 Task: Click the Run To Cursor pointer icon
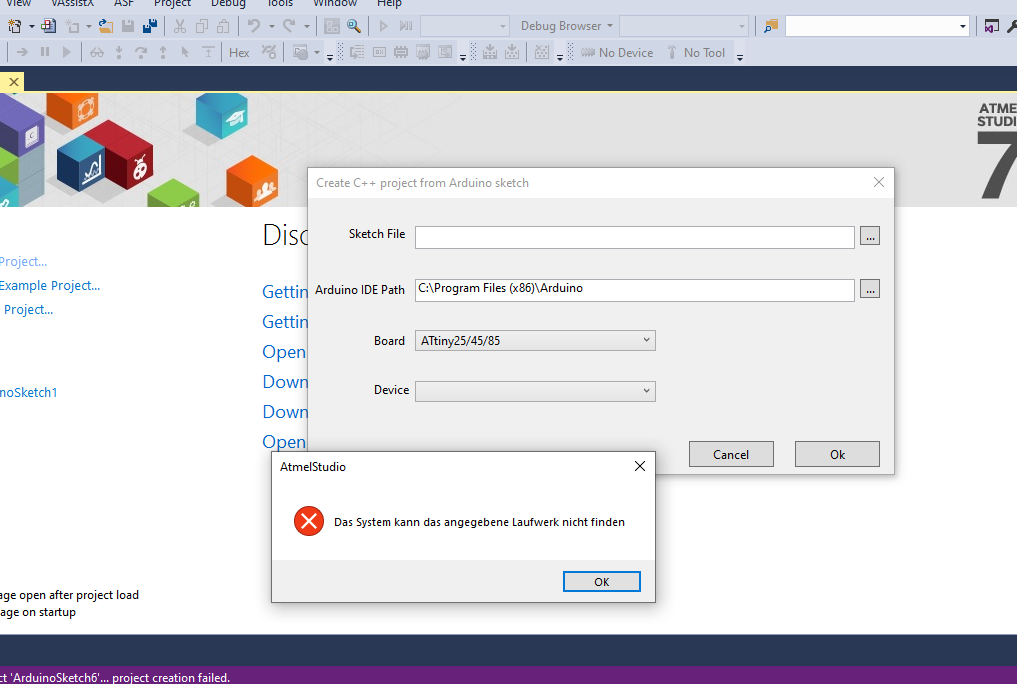pos(185,53)
